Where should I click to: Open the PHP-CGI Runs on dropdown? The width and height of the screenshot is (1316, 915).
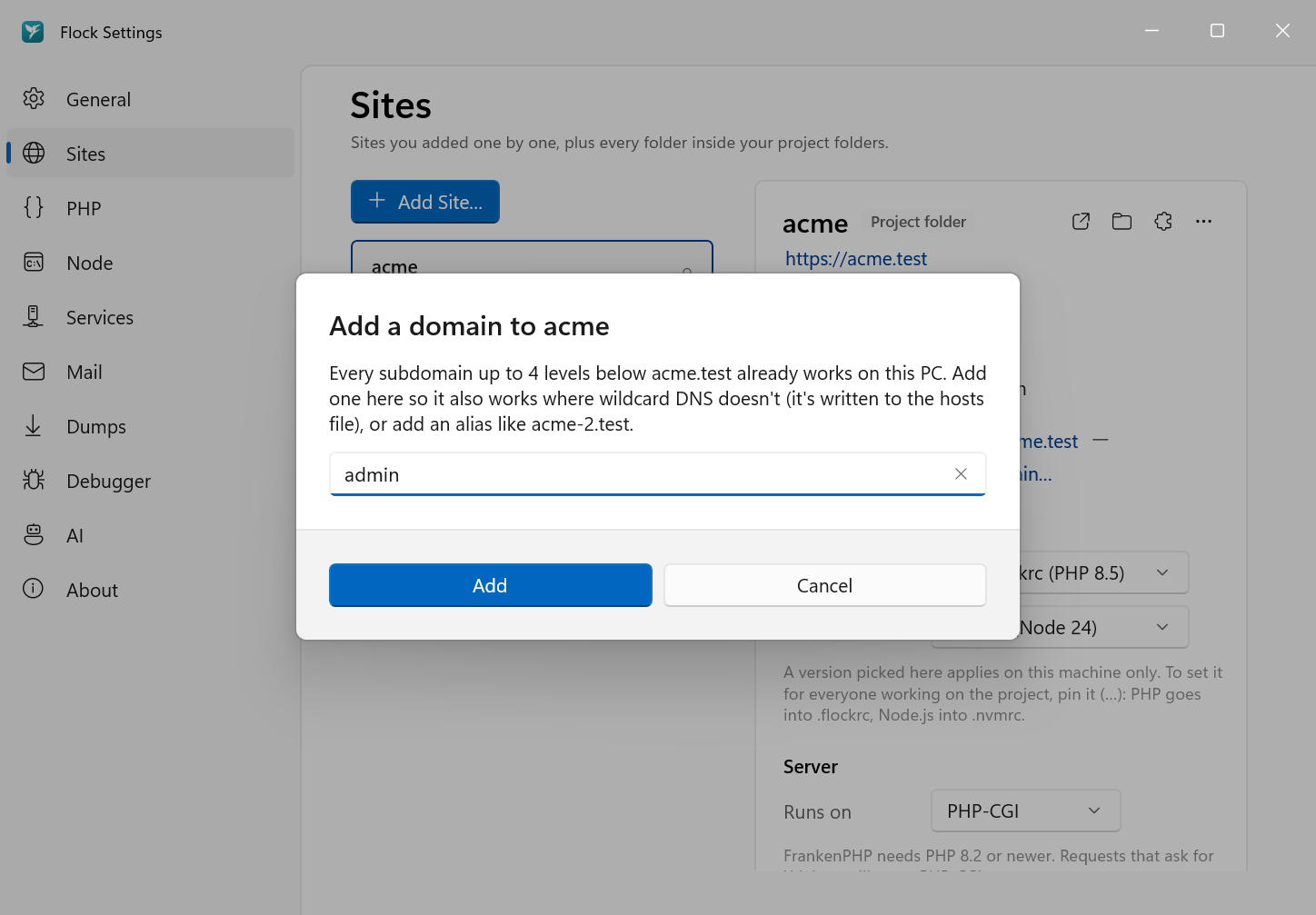tap(1026, 811)
